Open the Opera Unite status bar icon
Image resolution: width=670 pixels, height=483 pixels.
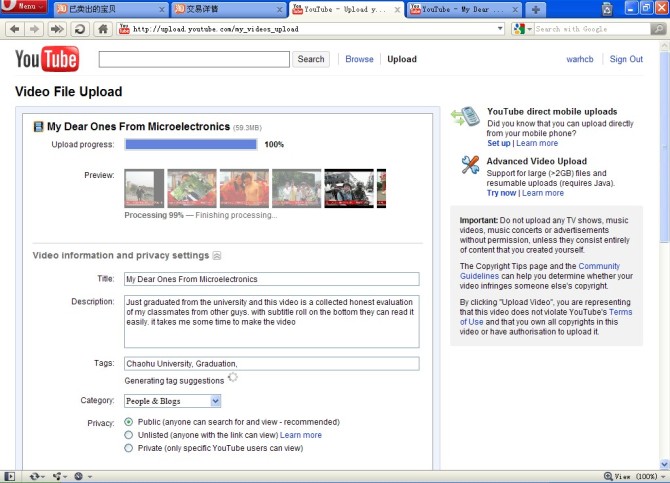[59, 476]
